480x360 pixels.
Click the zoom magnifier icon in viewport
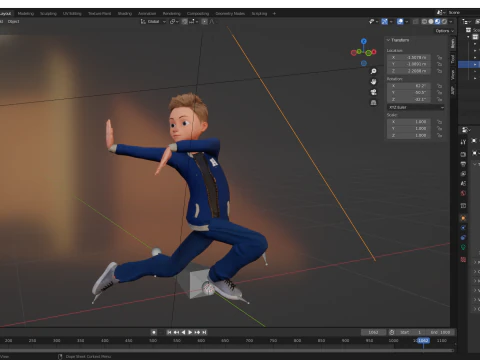[x=374, y=71]
